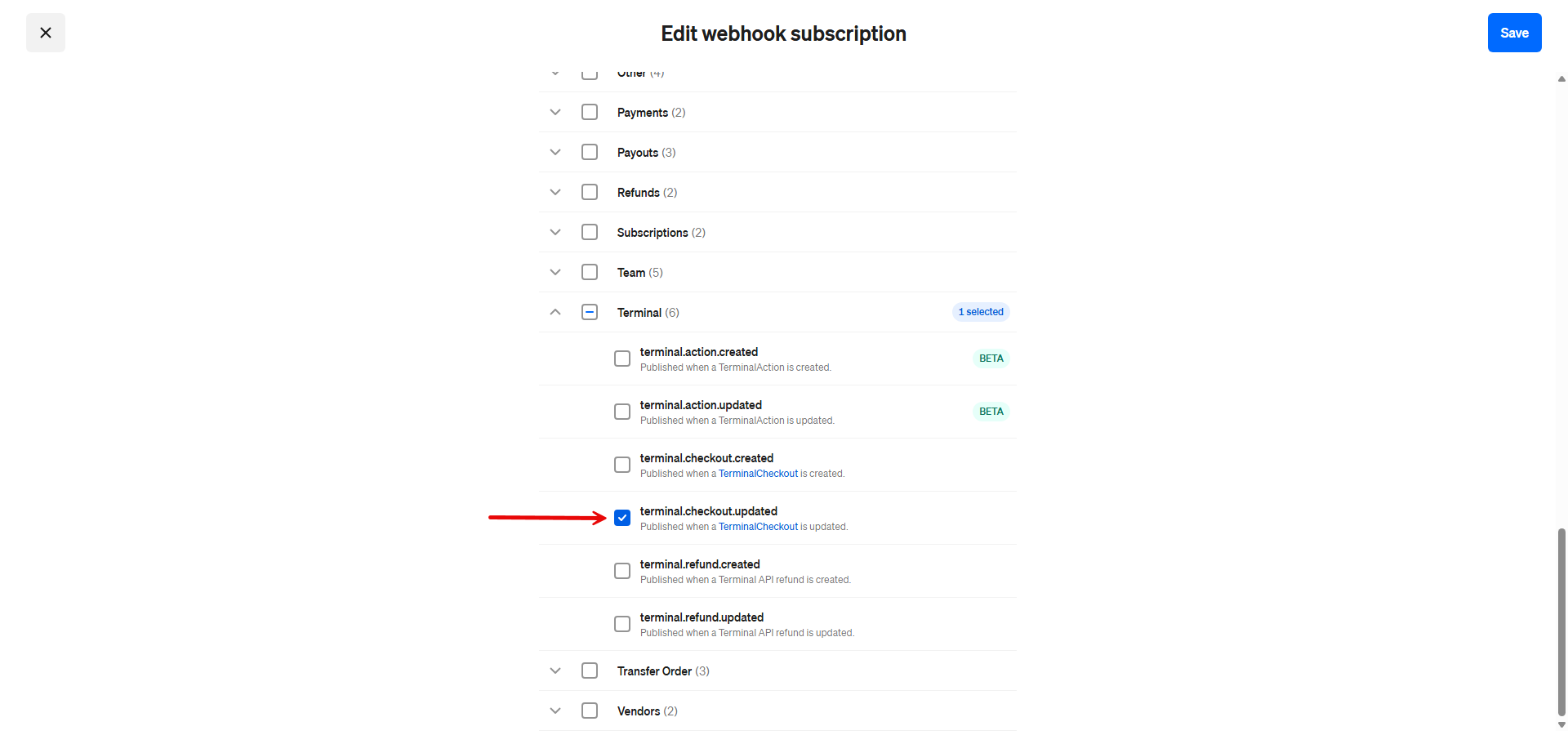Click the scrollbar down arrow

[x=1561, y=724]
